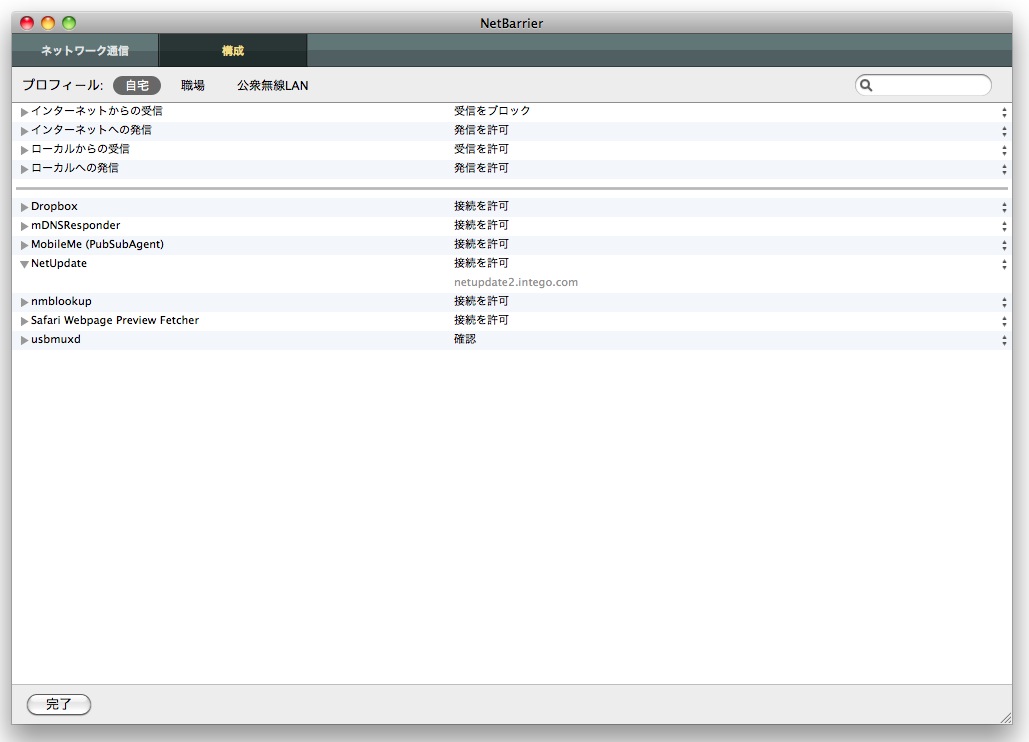Click the yellow minimize window button
The height and width of the screenshot is (742, 1029).
[x=48, y=23]
